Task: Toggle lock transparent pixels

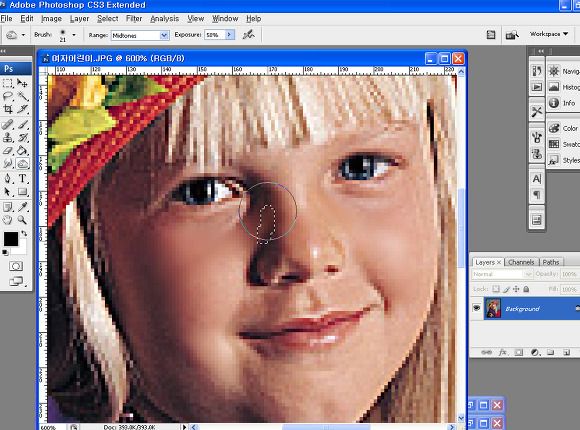Action: coord(496,289)
